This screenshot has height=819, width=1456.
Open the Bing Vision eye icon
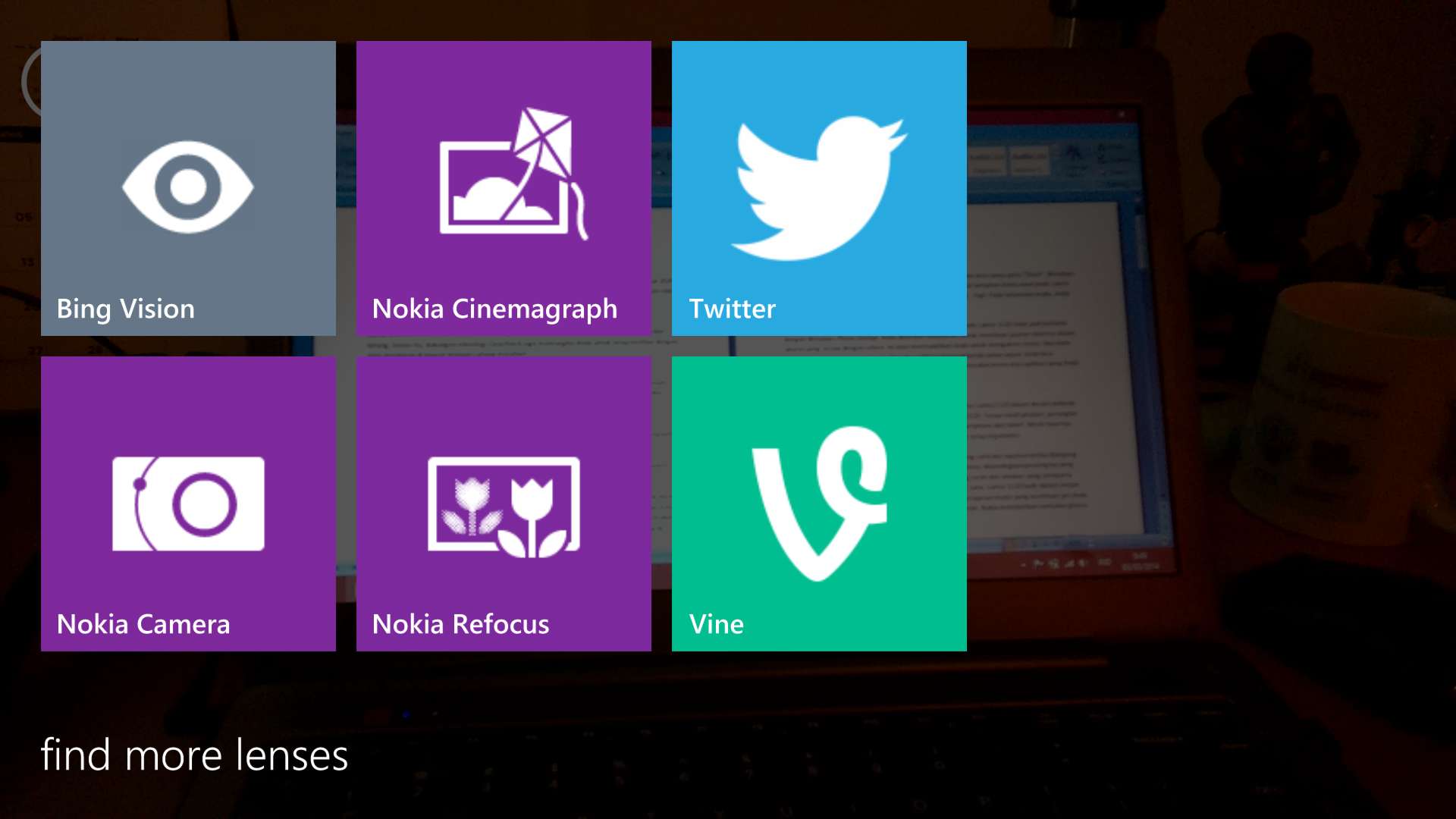tap(188, 187)
